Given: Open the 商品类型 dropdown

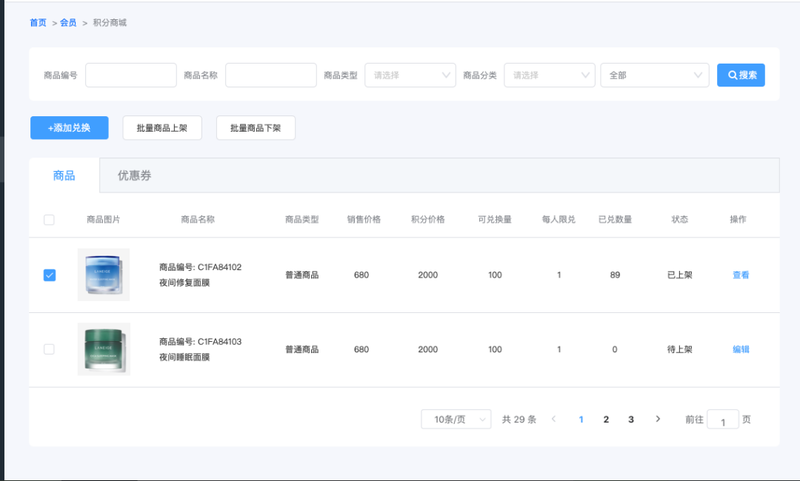Looking at the screenshot, I should [411, 75].
